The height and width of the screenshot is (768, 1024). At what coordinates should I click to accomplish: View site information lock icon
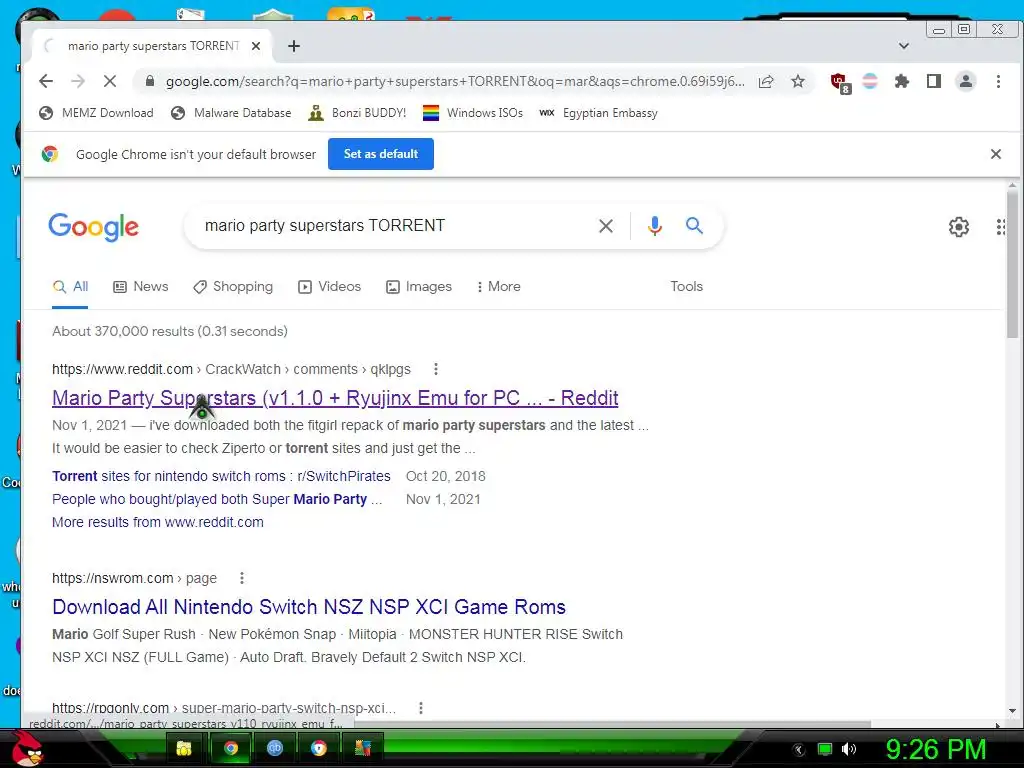tap(150, 81)
